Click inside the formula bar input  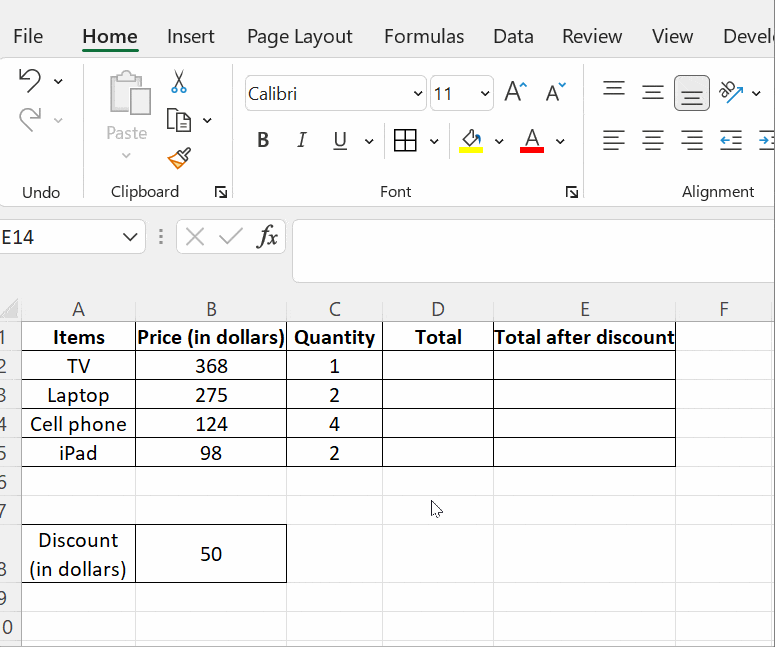click(x=533, y=251)
